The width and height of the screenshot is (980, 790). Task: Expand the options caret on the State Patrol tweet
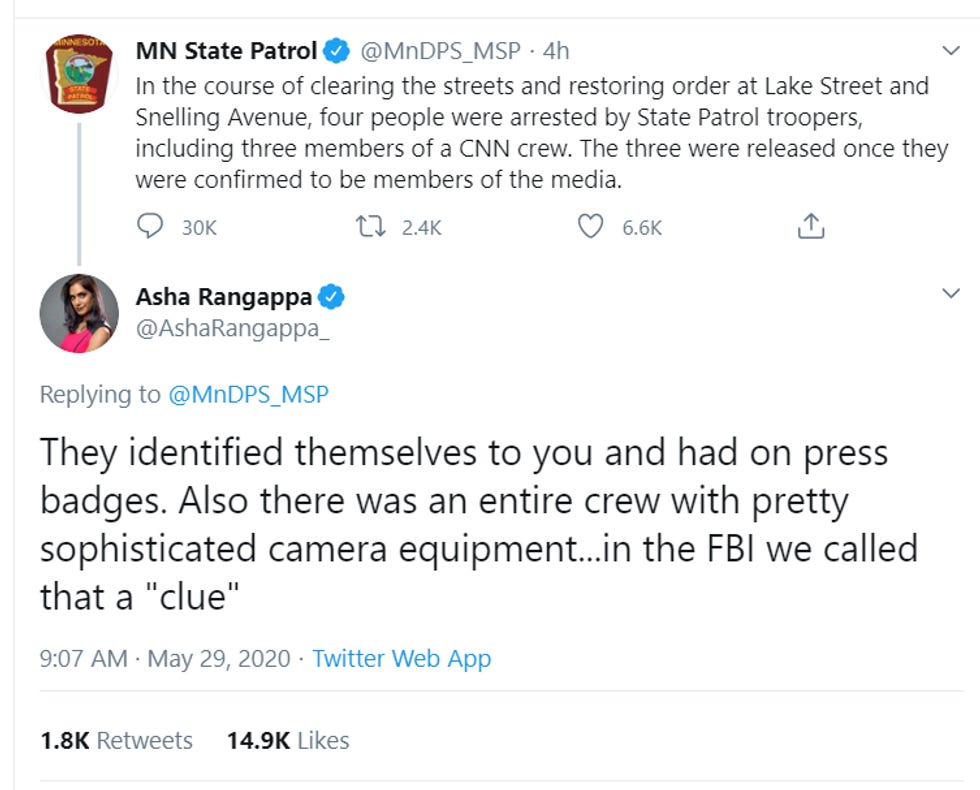pyautogui.click(x=948, y=50)
